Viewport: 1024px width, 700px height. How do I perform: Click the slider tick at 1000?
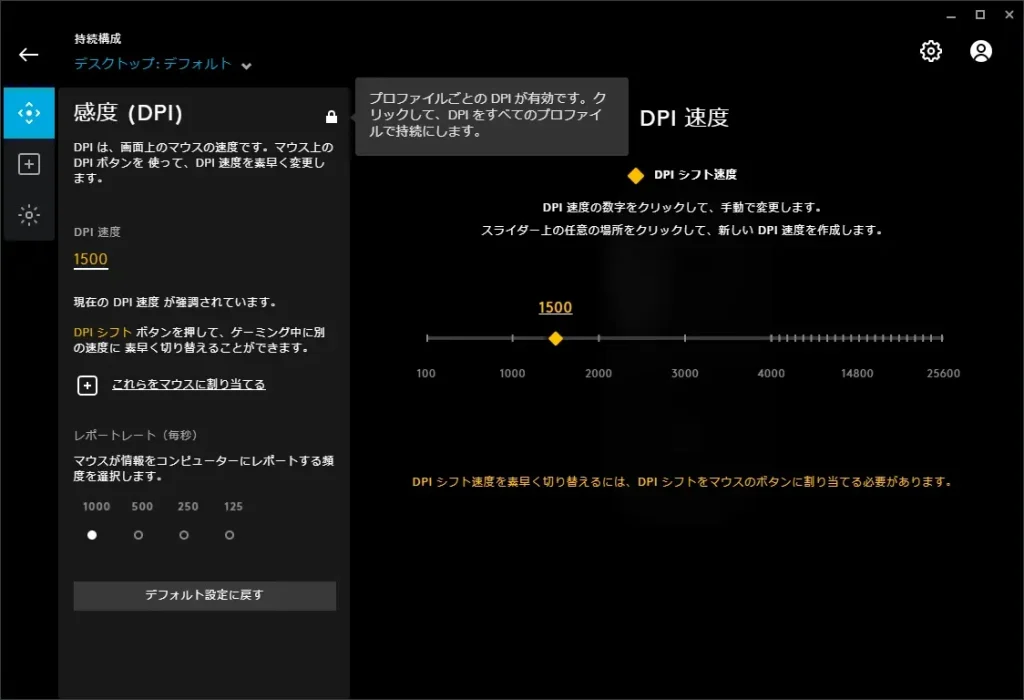(x=512, y=338)
